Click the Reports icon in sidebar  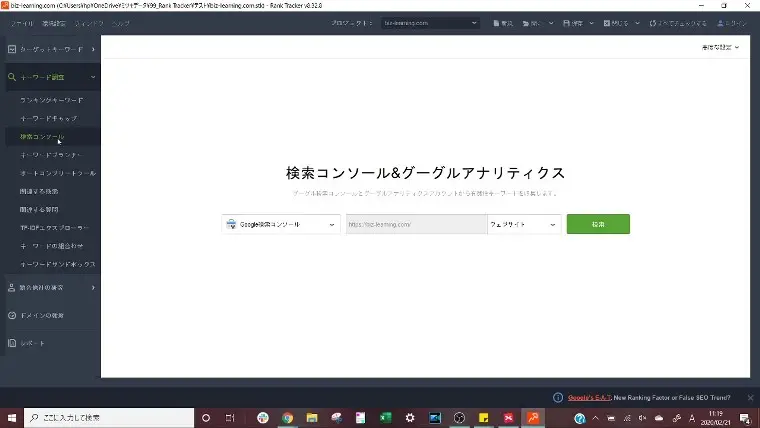click(11, 343)
